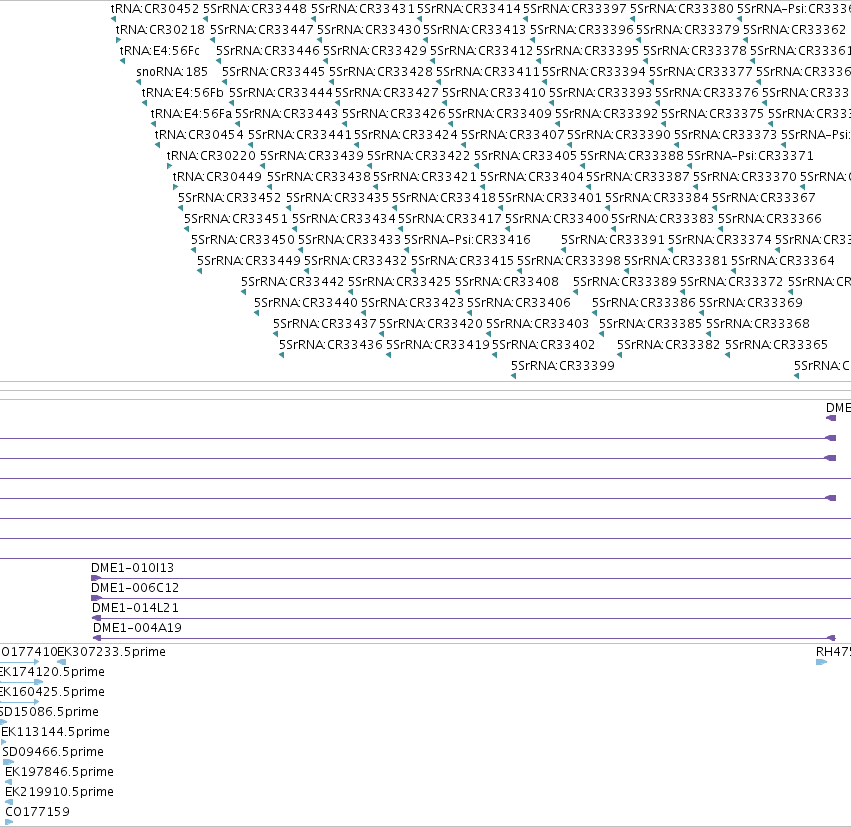Click the tRNA:E4:56Fa feature label
The height and width of the screenshot is (827, 851).
[191, 114]
